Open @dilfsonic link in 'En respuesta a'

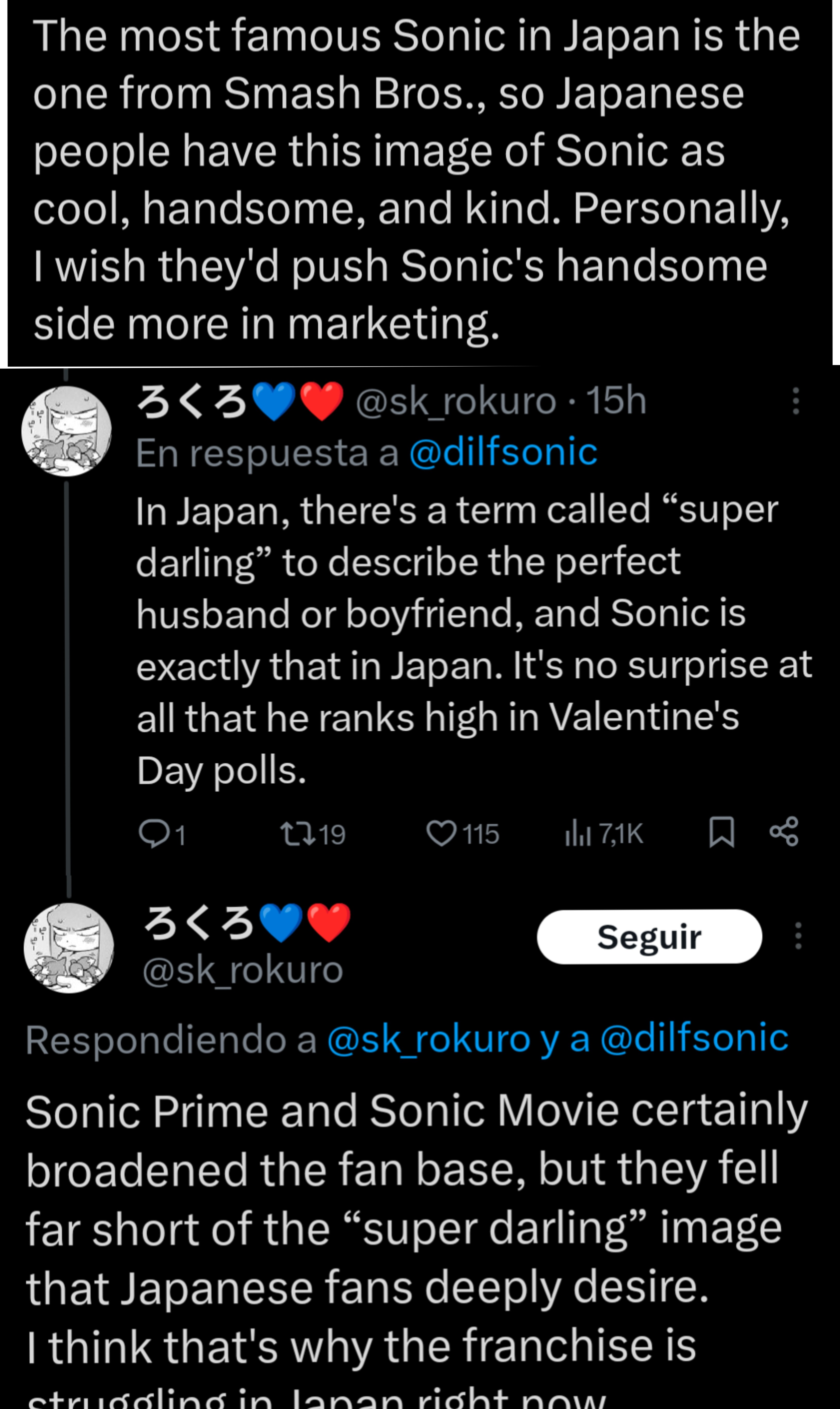click(503, 453)
